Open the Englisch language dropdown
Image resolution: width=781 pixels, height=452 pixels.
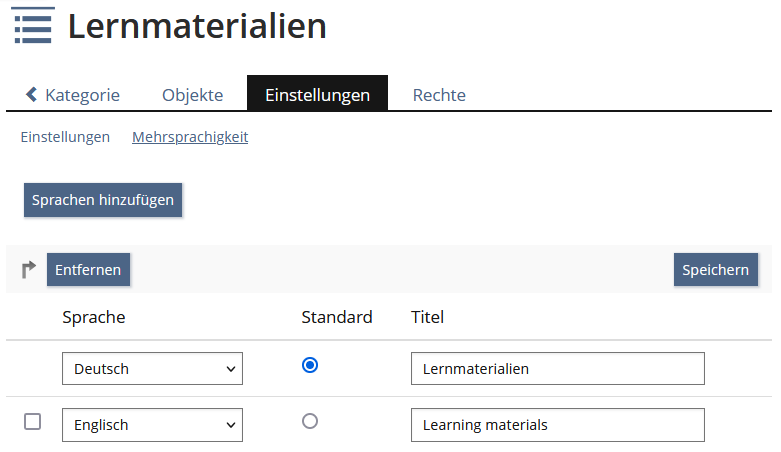pos(152,424)
